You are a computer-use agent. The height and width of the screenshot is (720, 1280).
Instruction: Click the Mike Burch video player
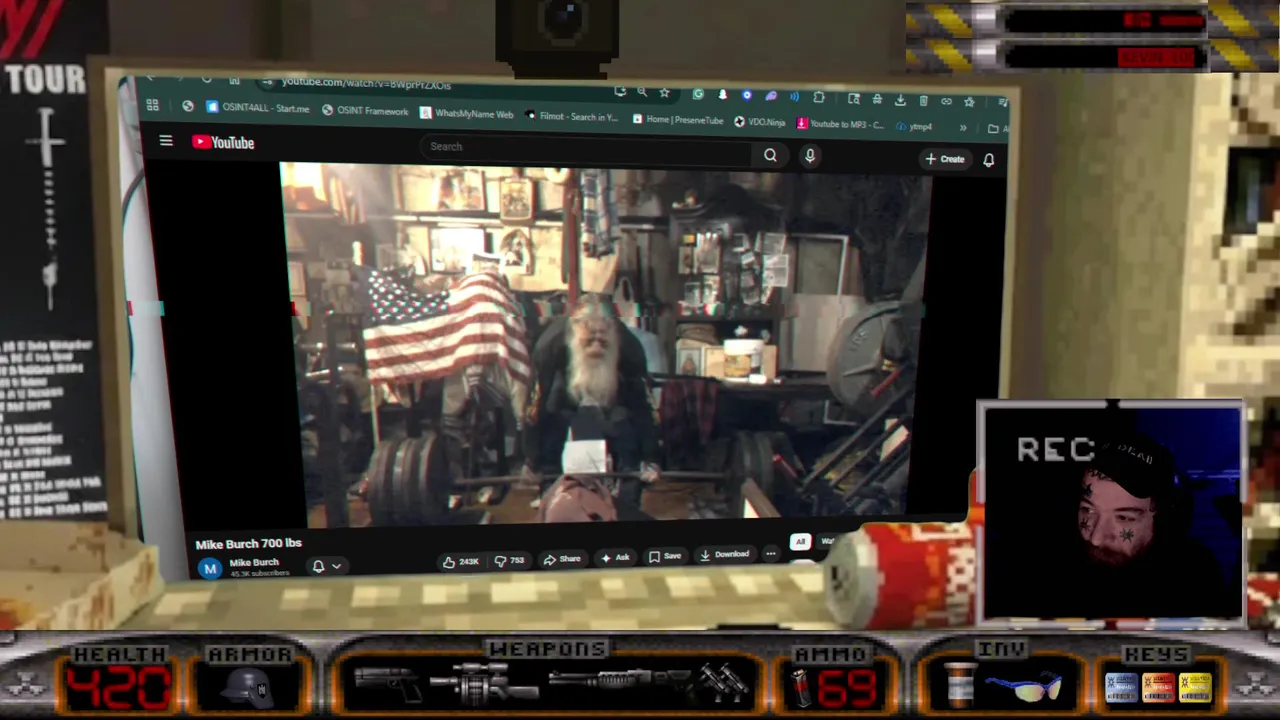[606, 345]
